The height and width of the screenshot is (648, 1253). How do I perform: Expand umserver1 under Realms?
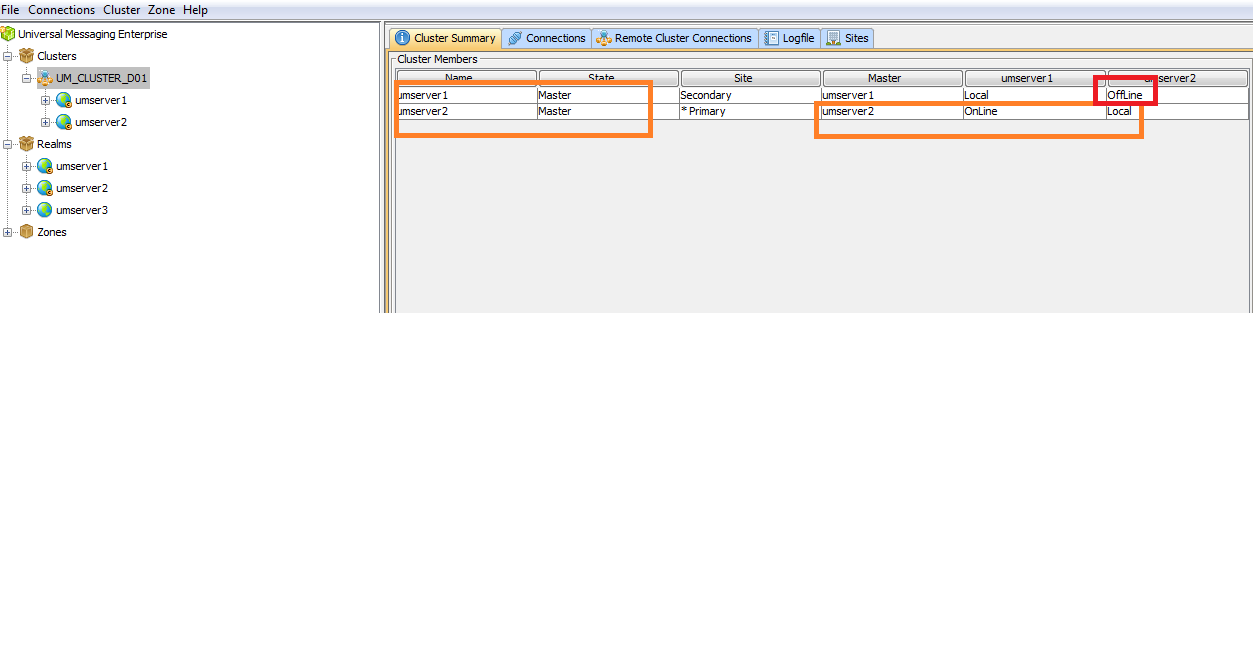27,166
